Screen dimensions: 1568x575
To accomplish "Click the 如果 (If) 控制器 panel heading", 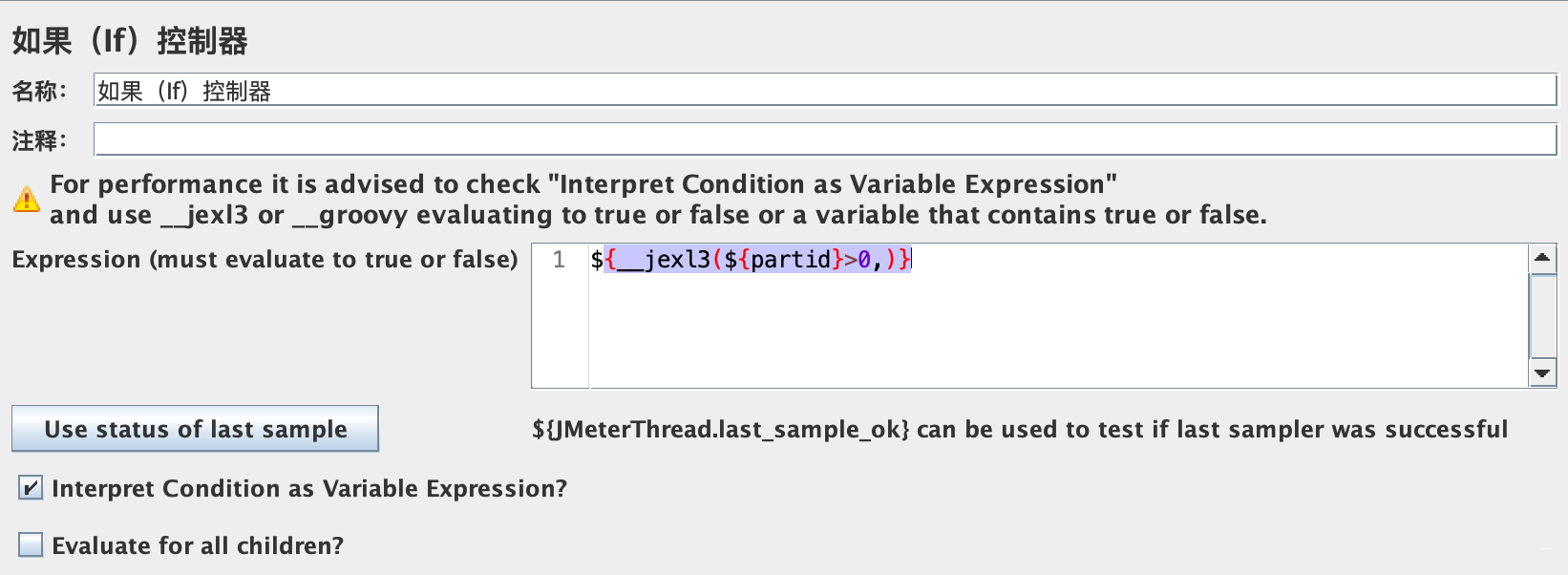I will click(130, 41).
